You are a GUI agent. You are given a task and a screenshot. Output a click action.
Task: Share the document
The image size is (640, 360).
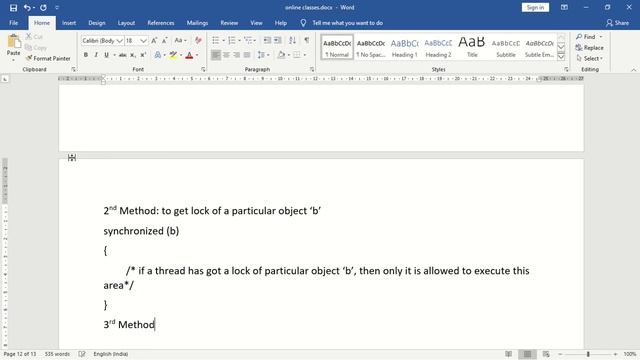pyautogui.click(x=617, y=23)
